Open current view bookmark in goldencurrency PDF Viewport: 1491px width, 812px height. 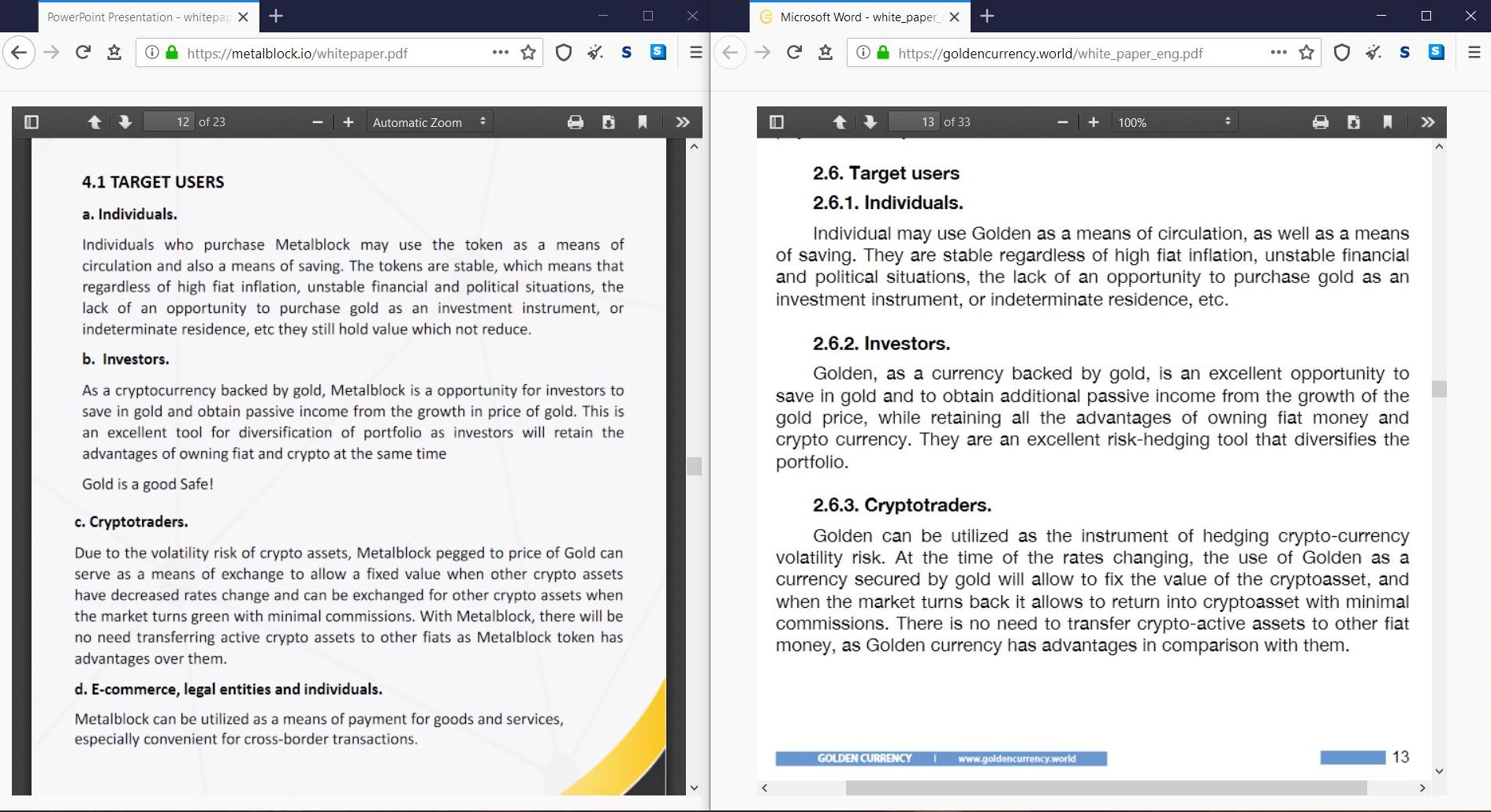click(x=1388, y=122)
